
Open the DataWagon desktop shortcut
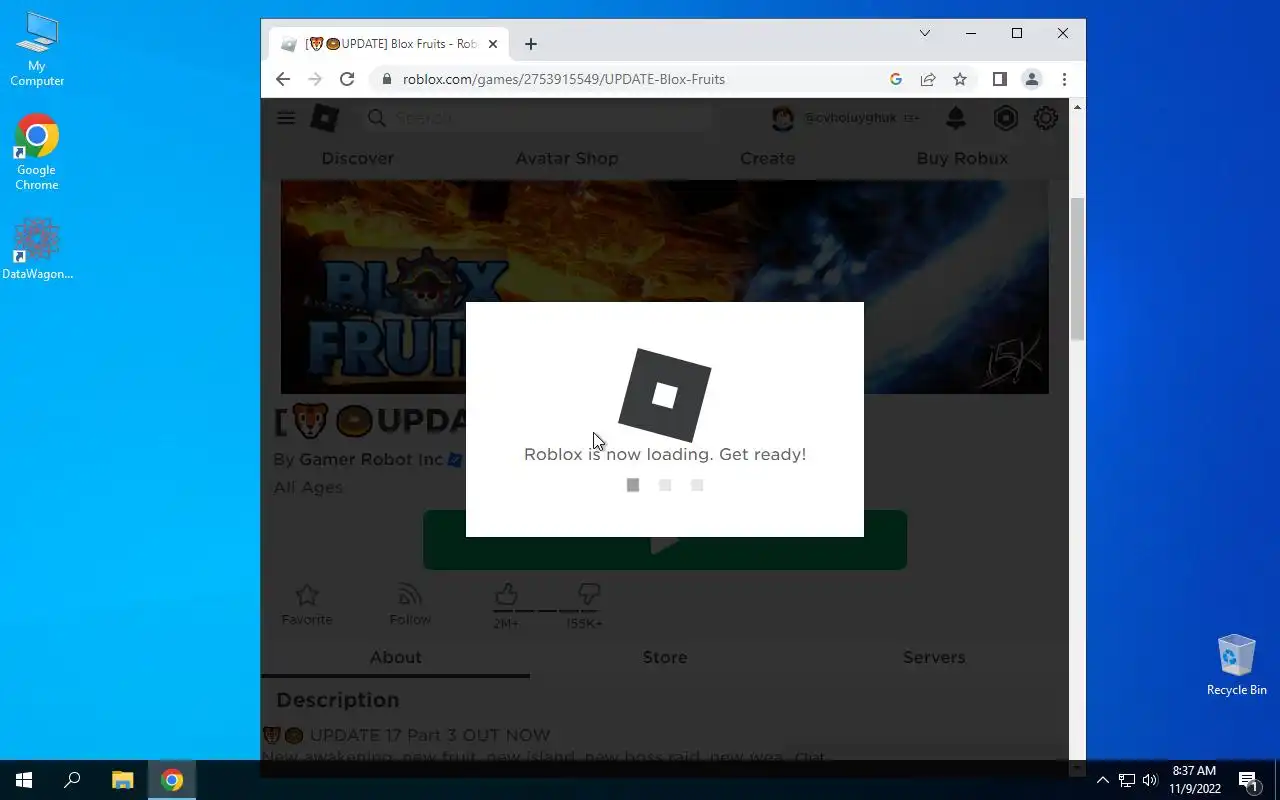[37, 249]
